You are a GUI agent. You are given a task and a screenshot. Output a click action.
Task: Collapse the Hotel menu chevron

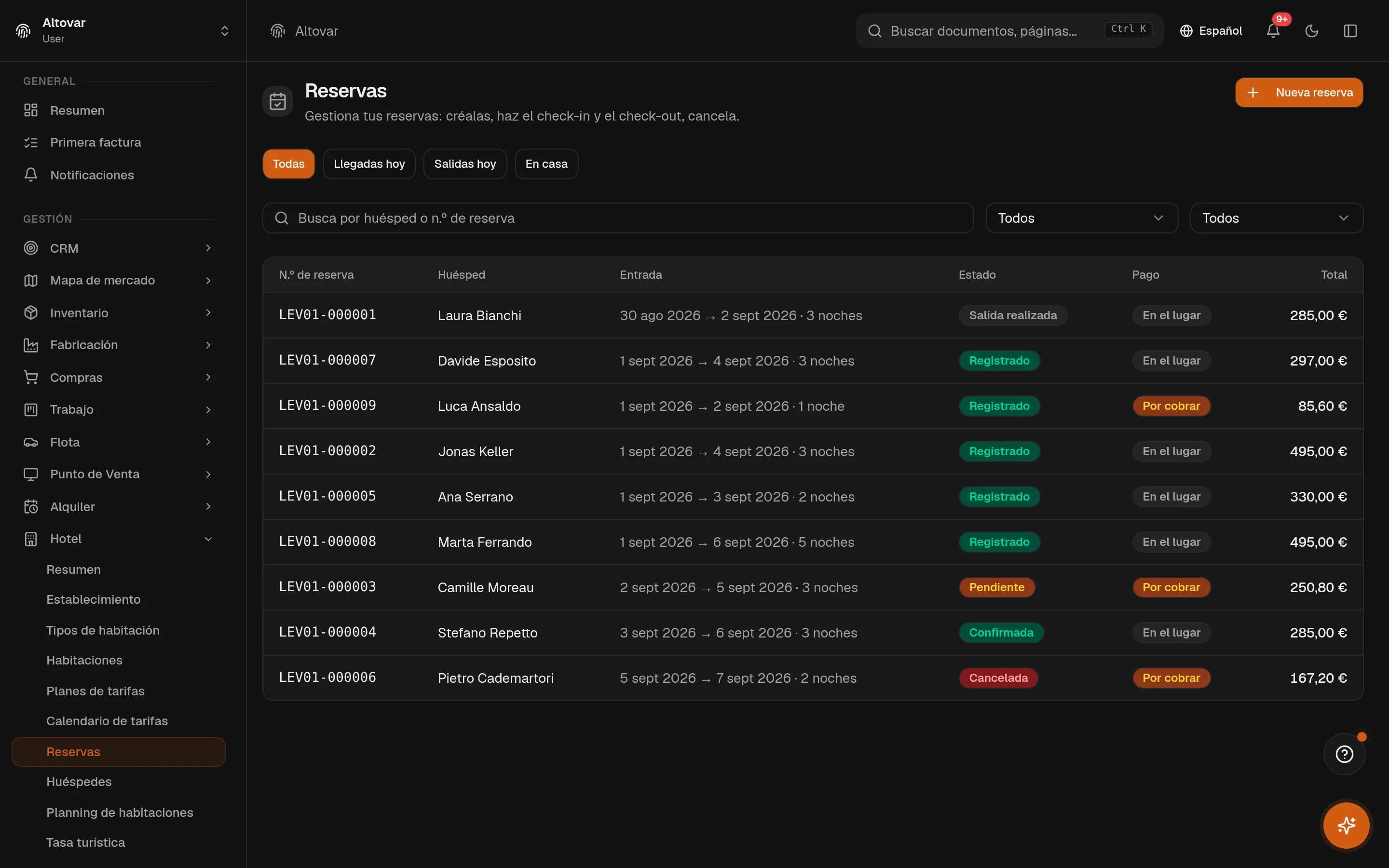coord(208,539)
